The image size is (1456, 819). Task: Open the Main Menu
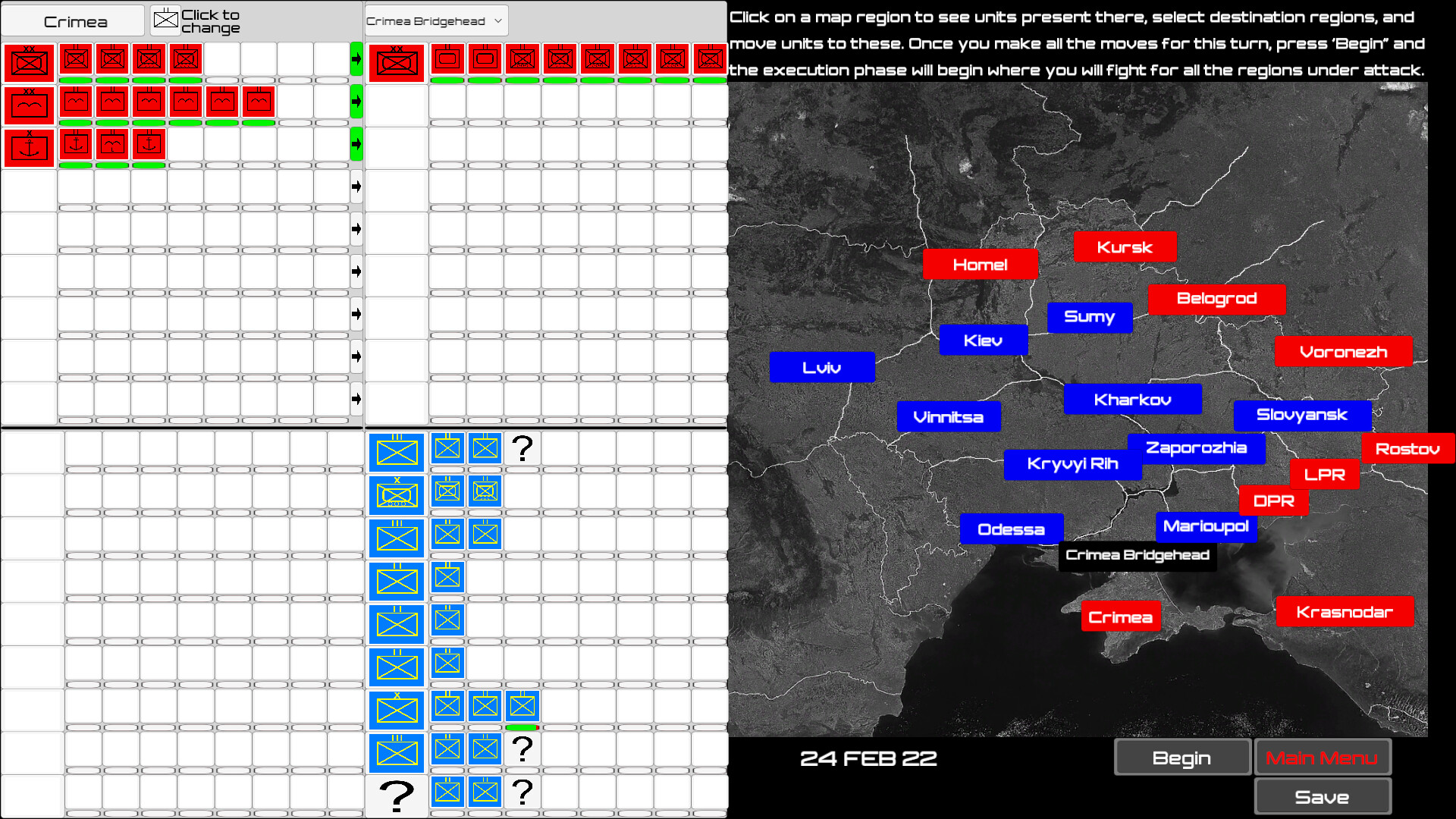1323,756
